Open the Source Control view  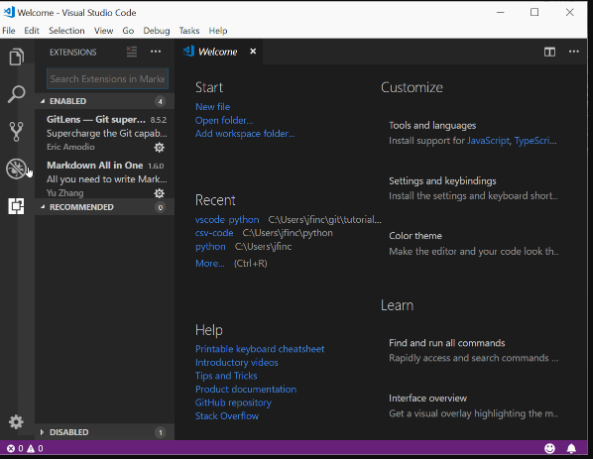pyautogui.click(x=16, y=132)
